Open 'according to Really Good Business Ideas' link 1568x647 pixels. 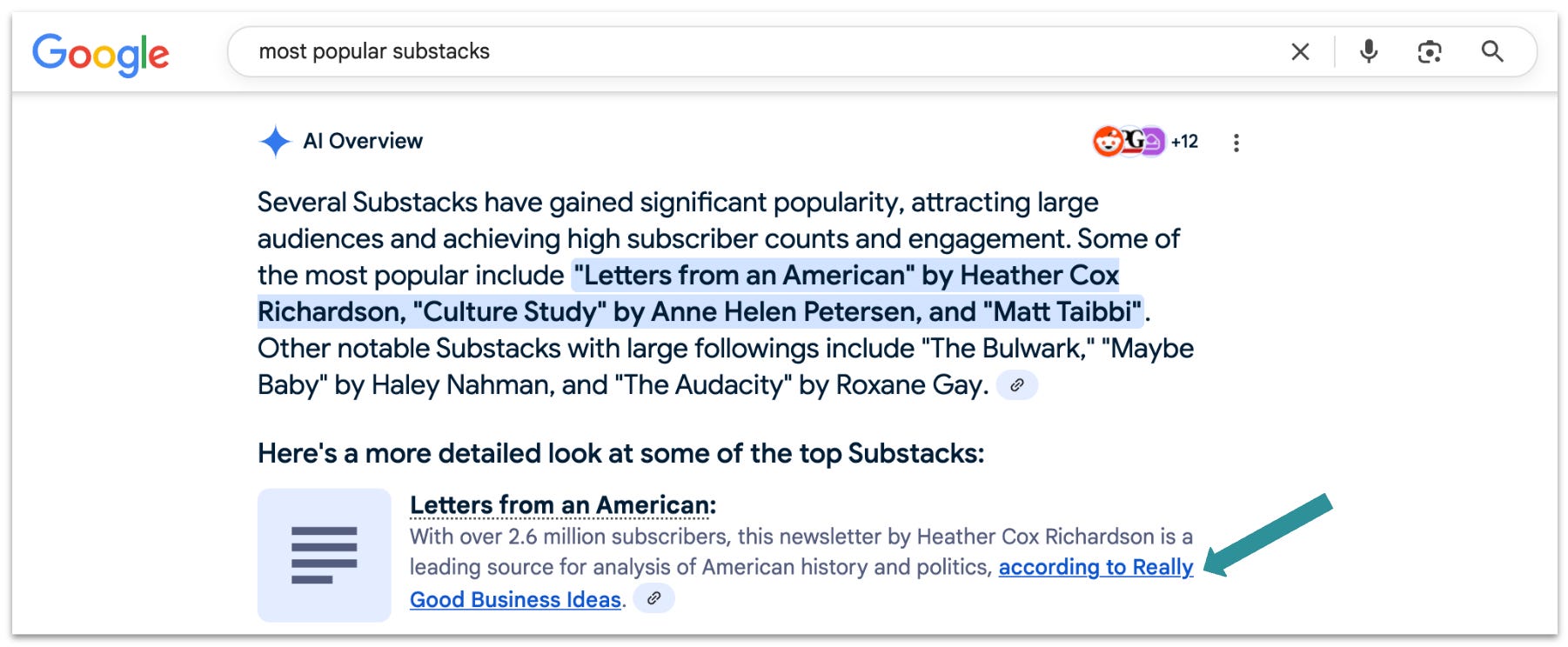pos(1096,567)
